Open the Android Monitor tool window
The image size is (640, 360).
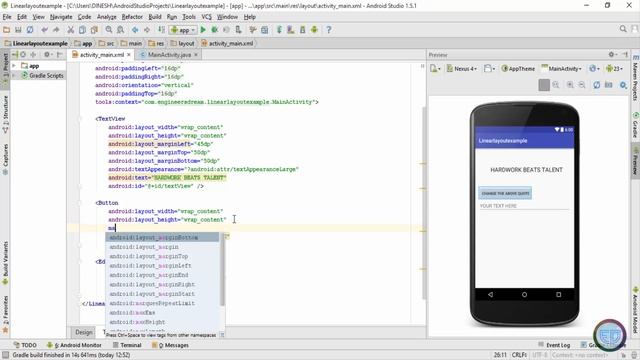tap(74, 345)
